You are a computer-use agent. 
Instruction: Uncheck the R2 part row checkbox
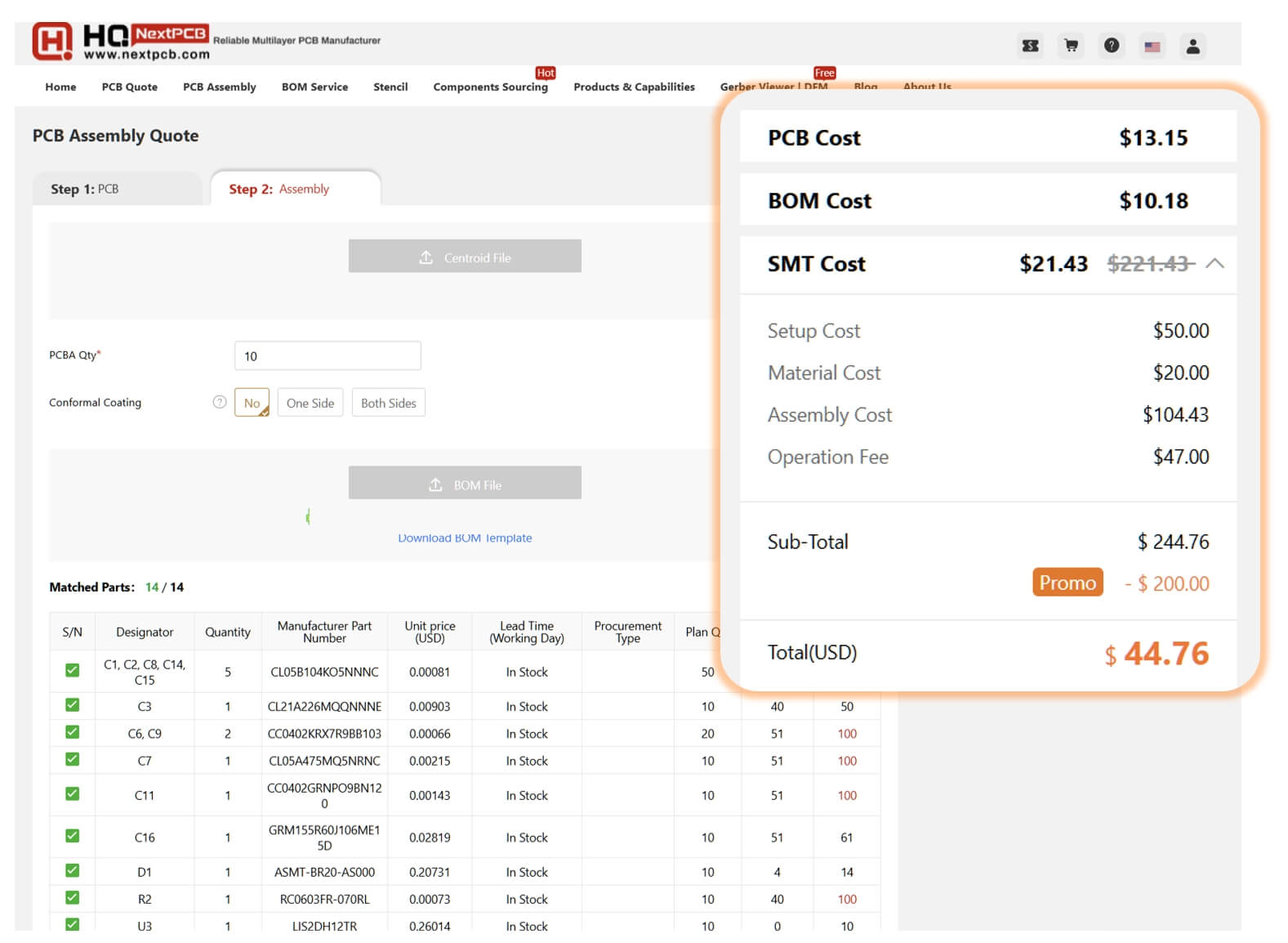tap(73, 898)
